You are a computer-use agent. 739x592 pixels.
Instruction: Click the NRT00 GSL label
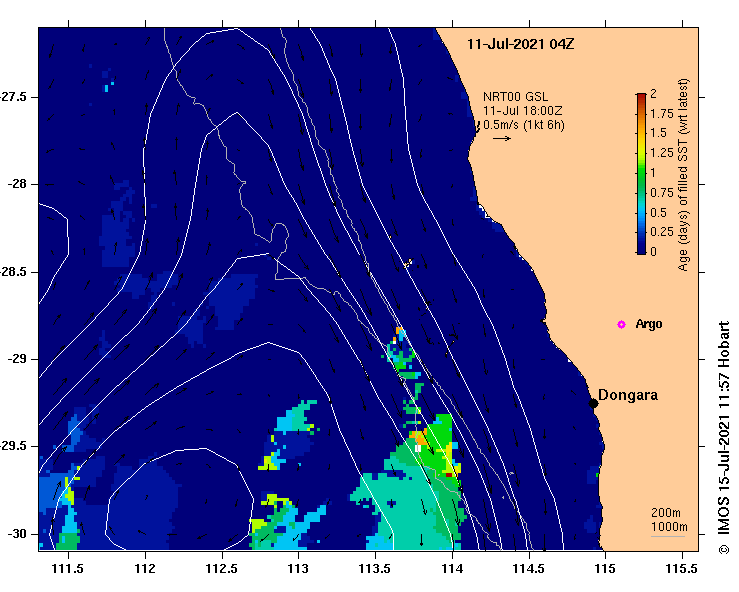515,97
